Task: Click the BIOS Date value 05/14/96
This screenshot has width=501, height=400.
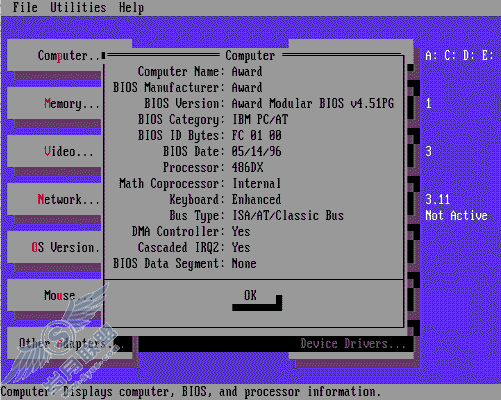Action: coord(256,151)
